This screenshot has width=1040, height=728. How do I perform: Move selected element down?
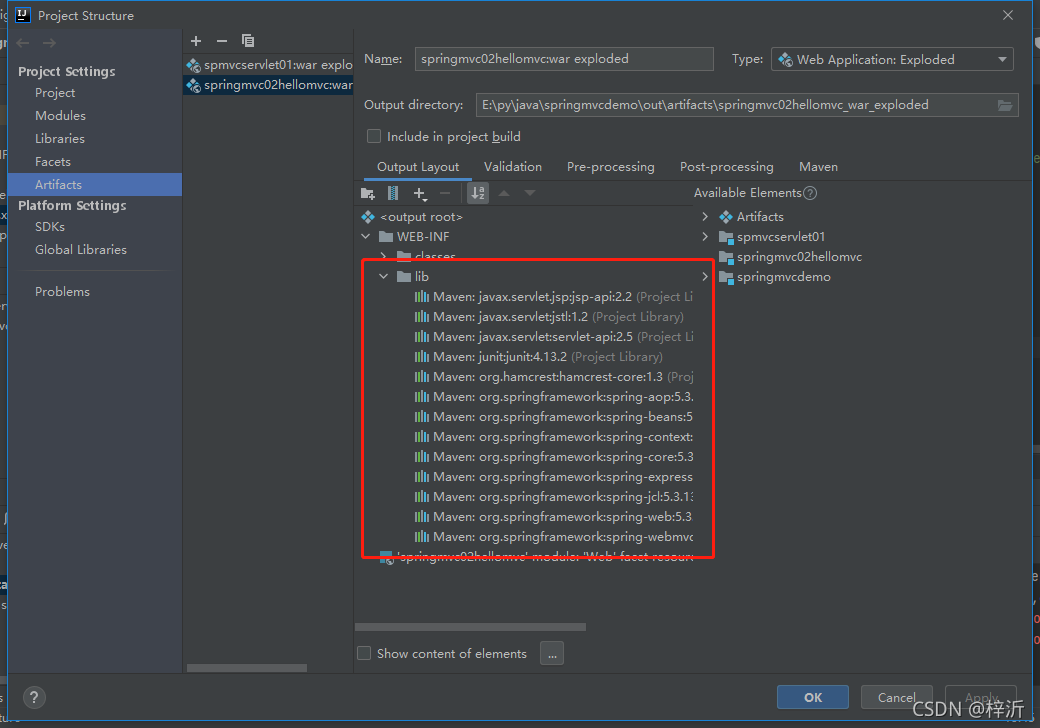(529, 194)
